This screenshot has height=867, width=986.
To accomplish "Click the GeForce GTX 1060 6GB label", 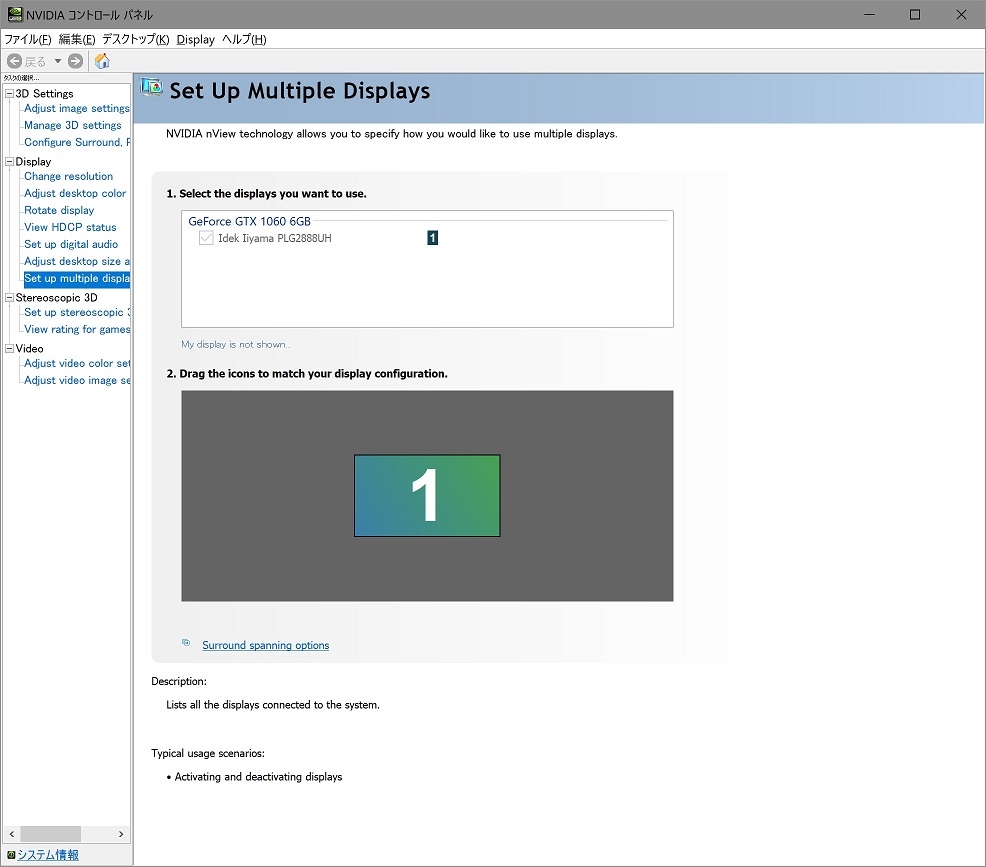I will (250, 221).
